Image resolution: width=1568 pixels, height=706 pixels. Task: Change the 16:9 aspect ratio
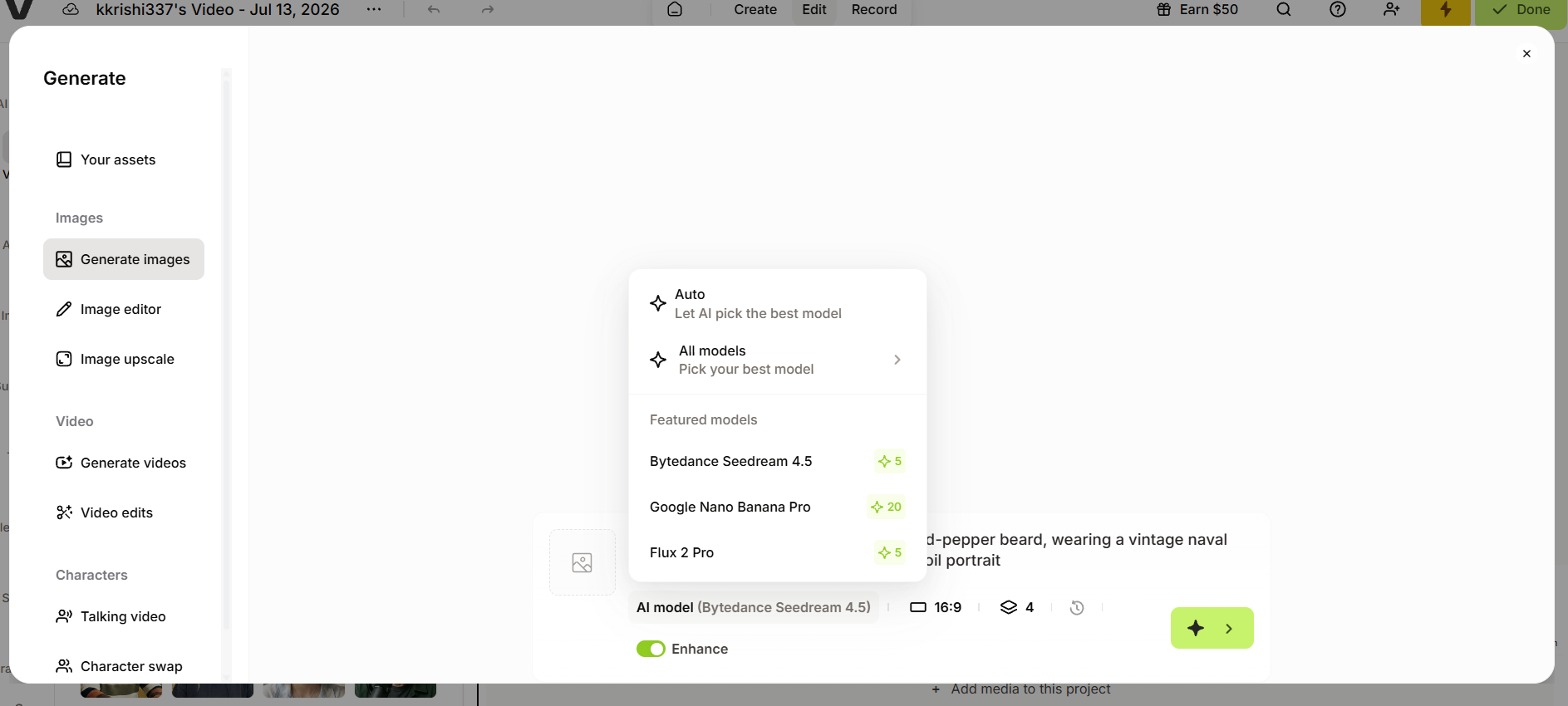(x=936, y=607)
